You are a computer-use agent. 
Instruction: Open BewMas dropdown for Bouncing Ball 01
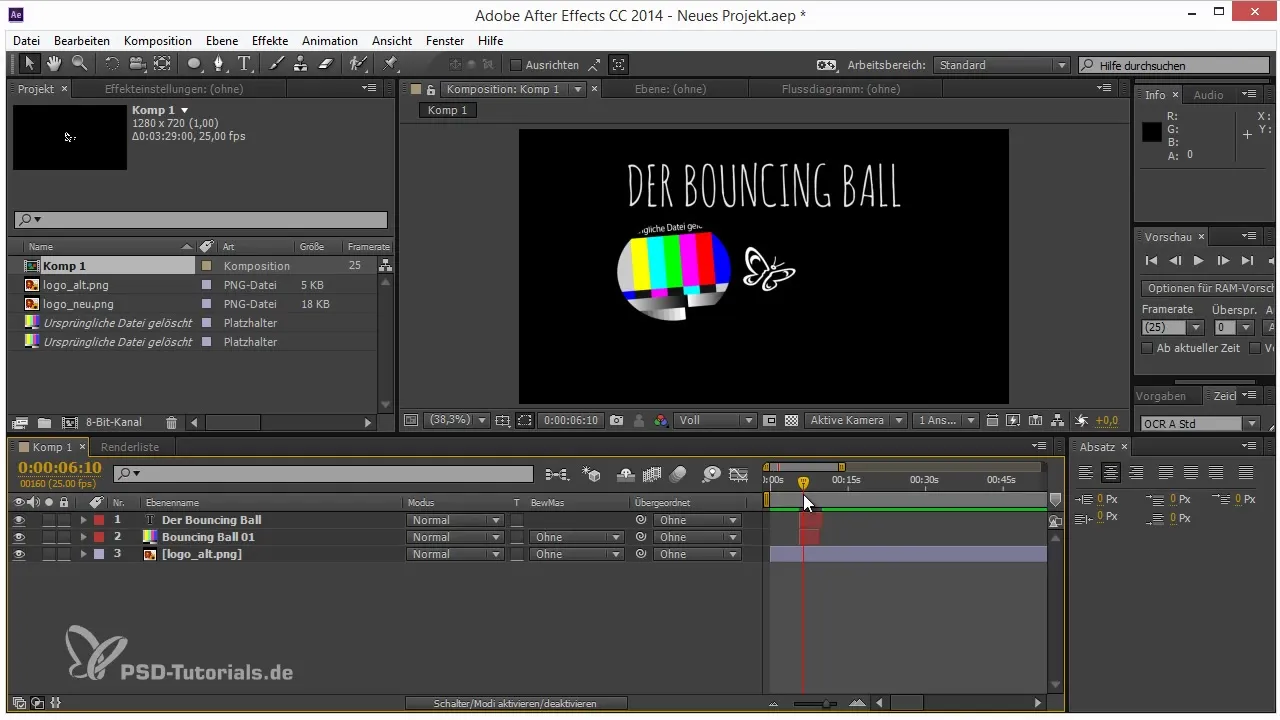click(576, 537)
